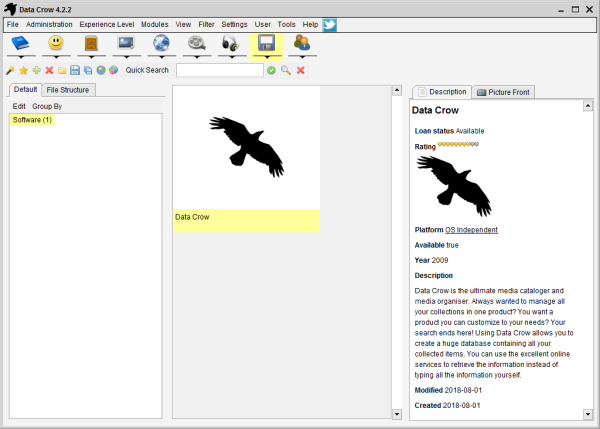
Task: Open the smiley face module icon
Action: [56, 43]
